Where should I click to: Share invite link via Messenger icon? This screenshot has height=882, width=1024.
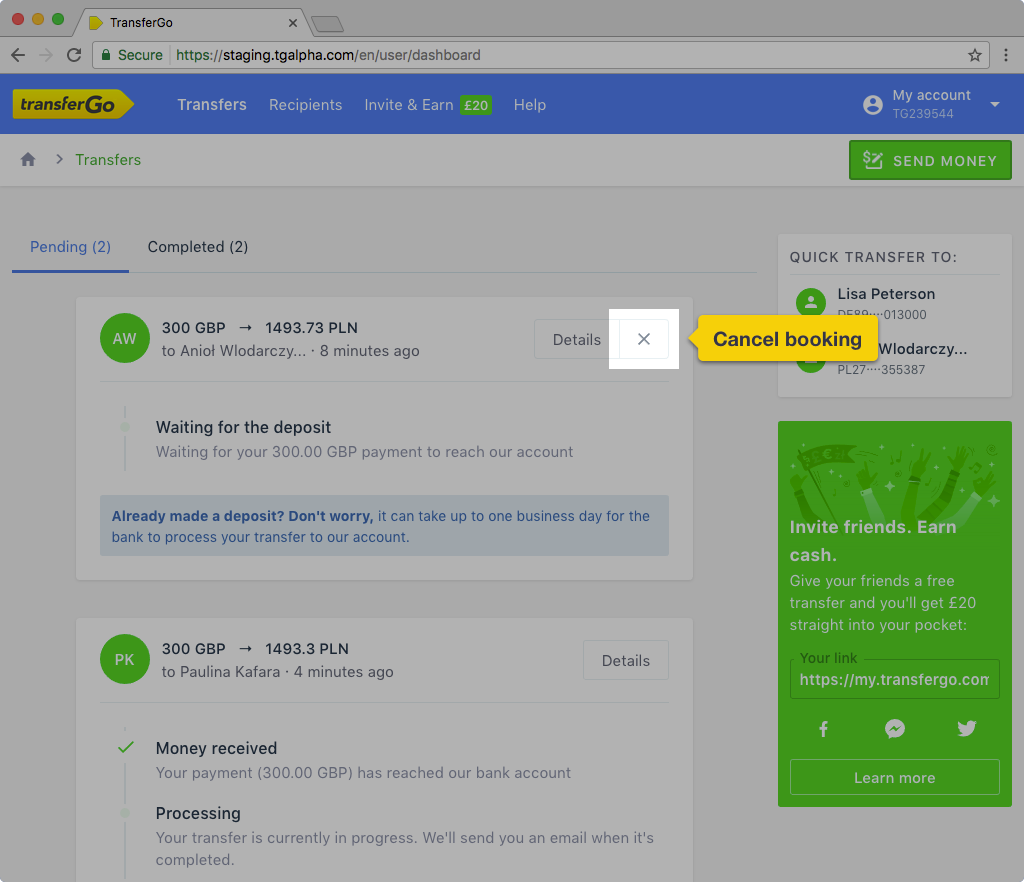[x=895, y=729]
